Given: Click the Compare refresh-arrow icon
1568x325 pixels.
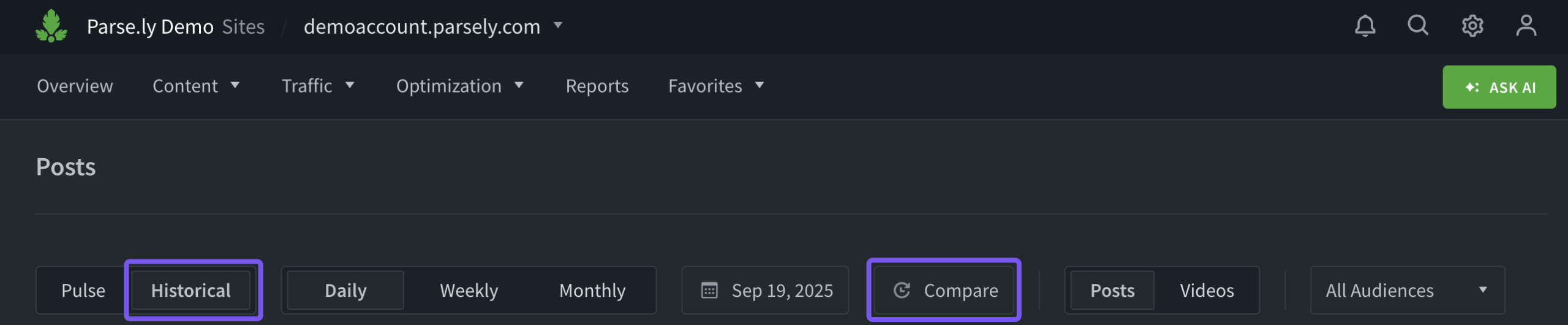Looking at the screenshot, I should tap(902, 290).
